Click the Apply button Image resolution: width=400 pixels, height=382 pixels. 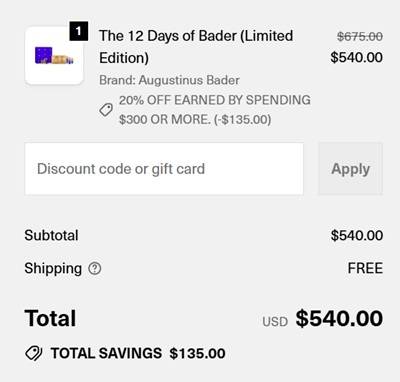[x=350, y=169]
